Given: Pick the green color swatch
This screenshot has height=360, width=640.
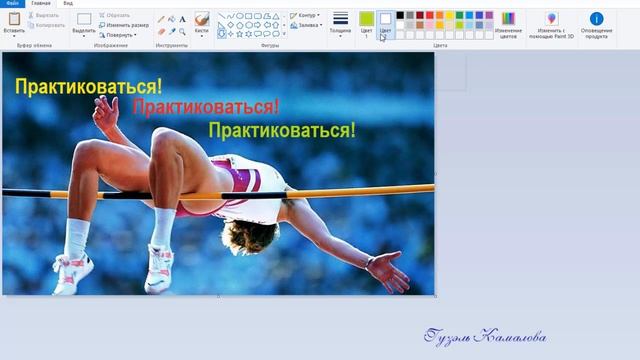Looking at the screenshot, I should (x=460, y=15).
